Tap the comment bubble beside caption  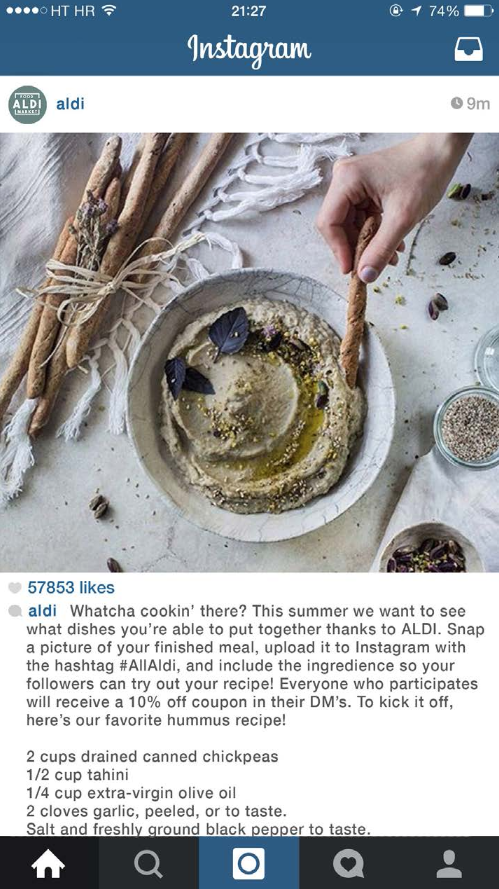[x=15, y=611]
